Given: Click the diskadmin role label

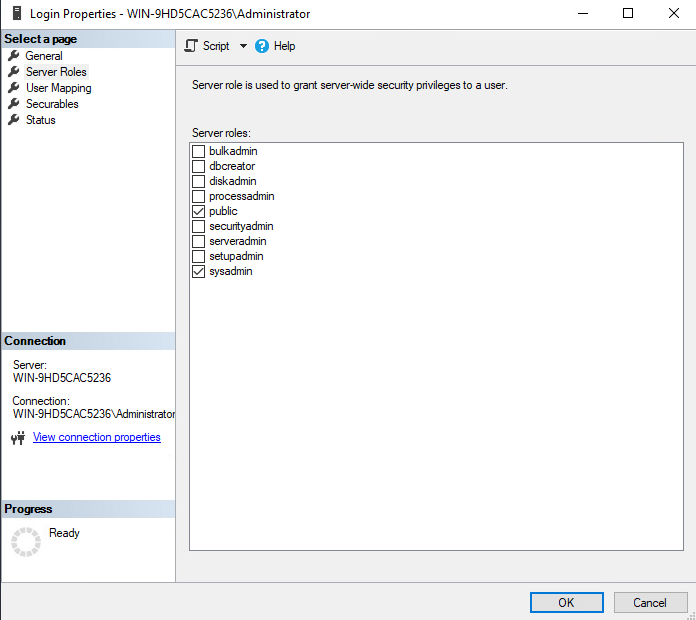Looking at the screenshot, I should (x=233, y=182).
